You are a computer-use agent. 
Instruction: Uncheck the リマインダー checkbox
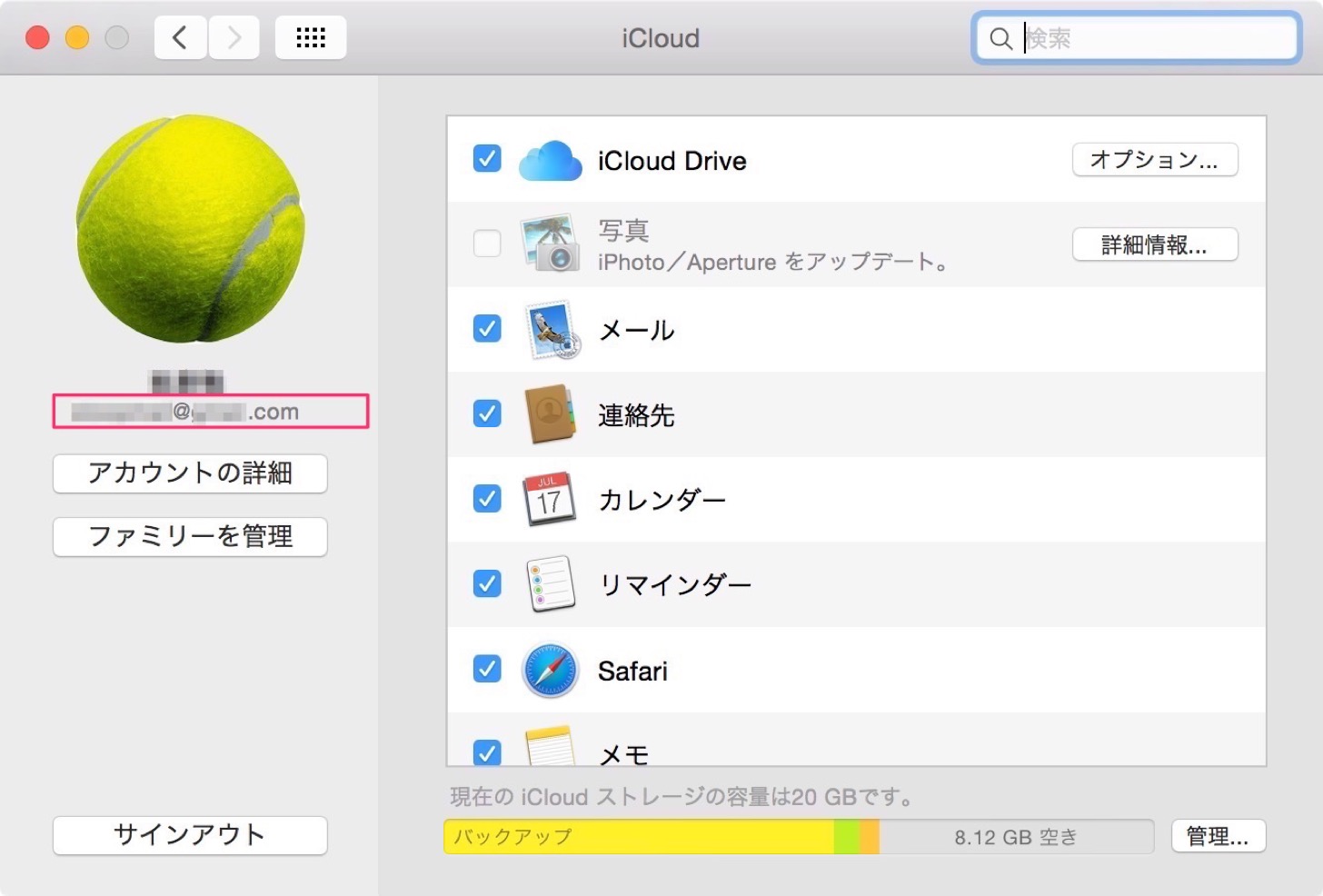tap(487, 583)
